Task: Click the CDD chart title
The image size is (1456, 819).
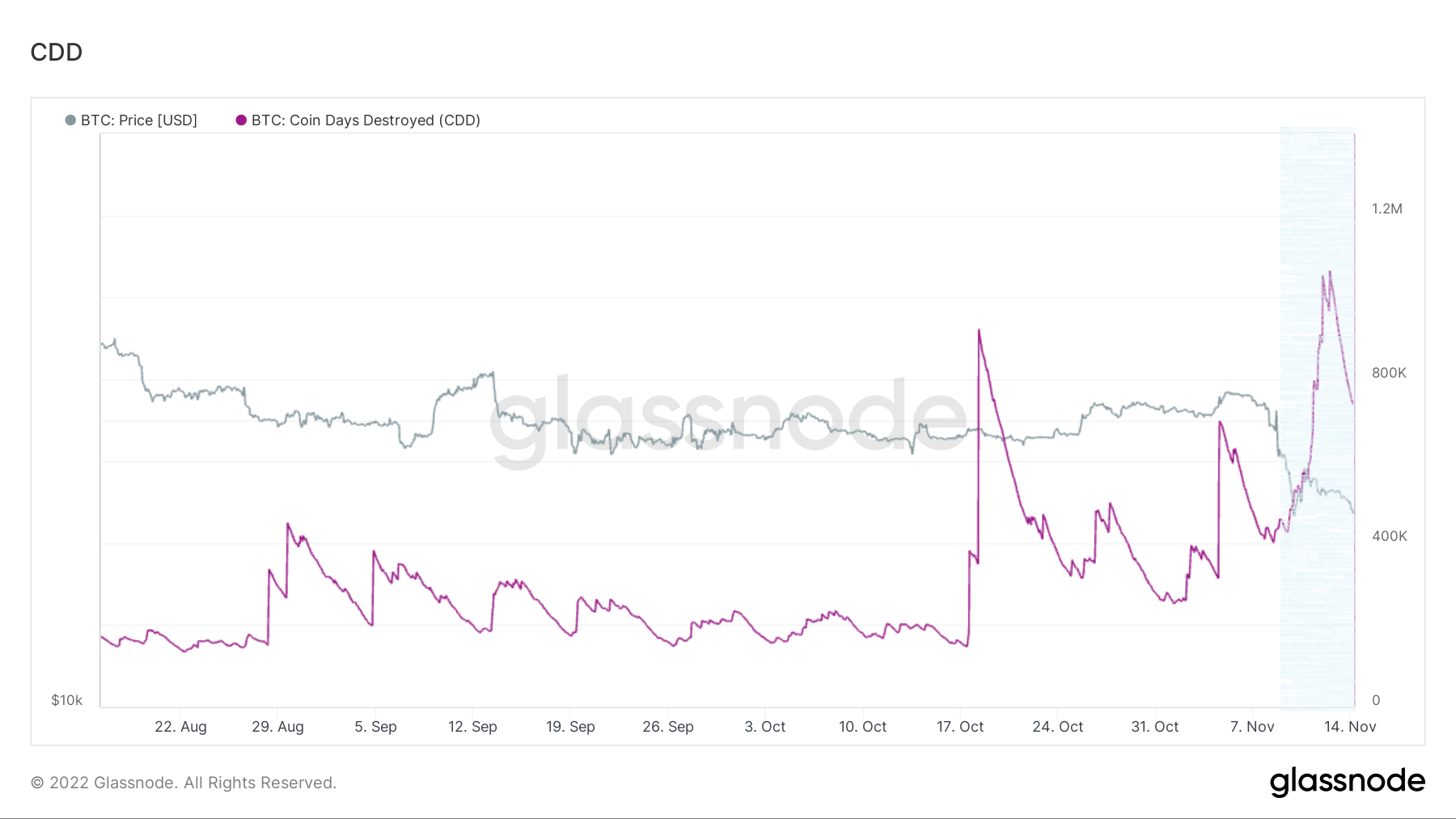Action: coord(57,53)
